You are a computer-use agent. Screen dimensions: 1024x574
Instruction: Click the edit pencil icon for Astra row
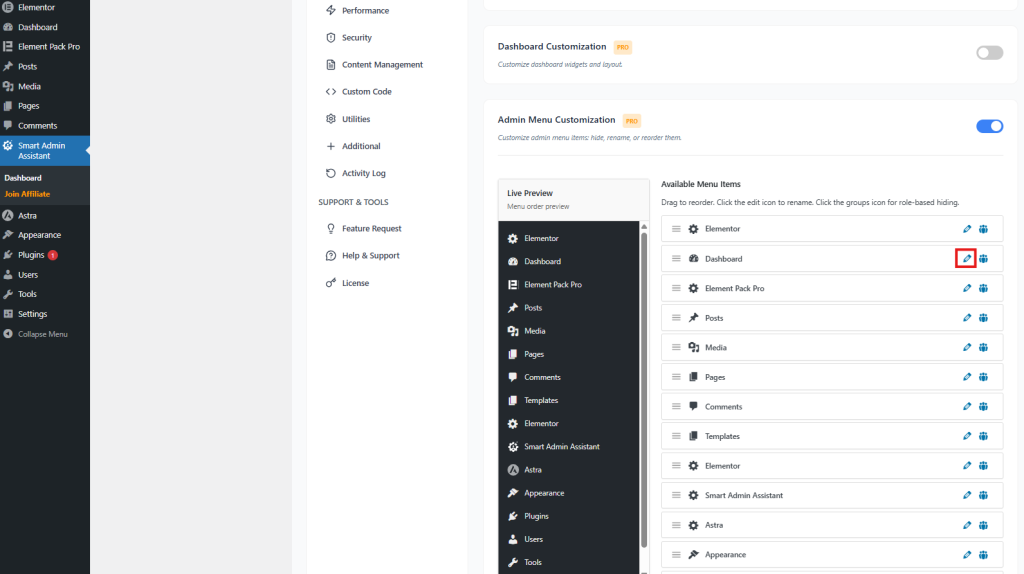[x=967, y=525]
